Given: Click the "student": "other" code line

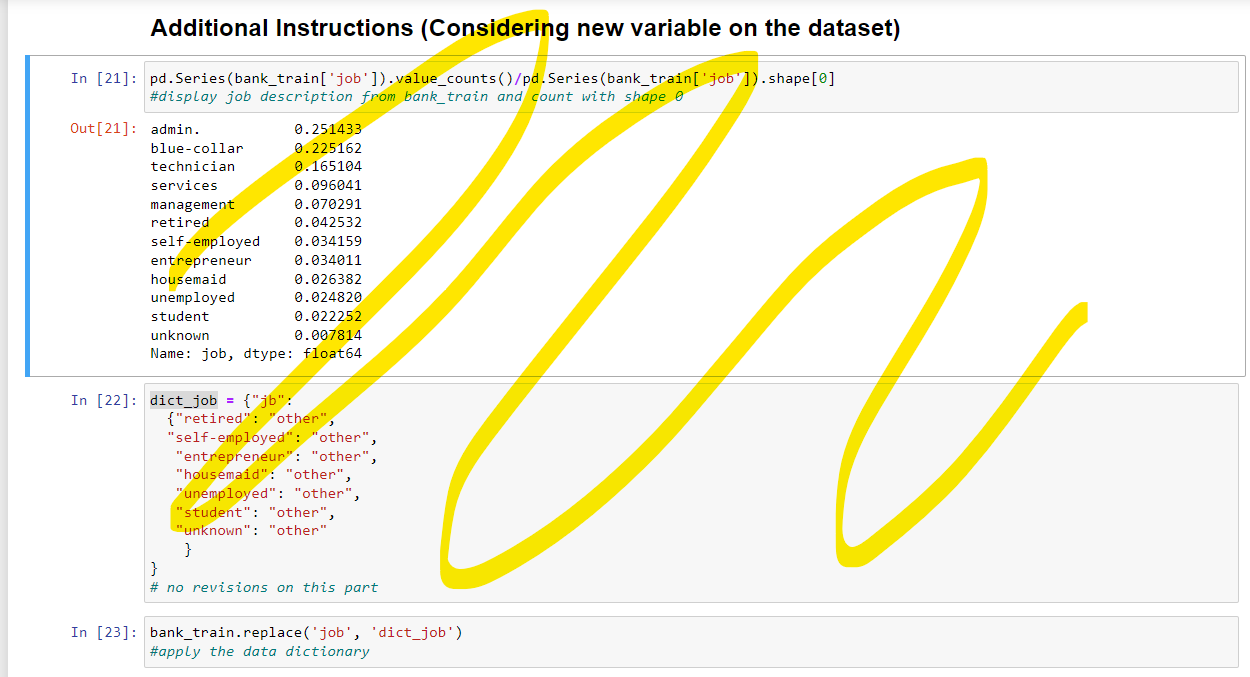Looking at the screenshot, I should 255,512.
